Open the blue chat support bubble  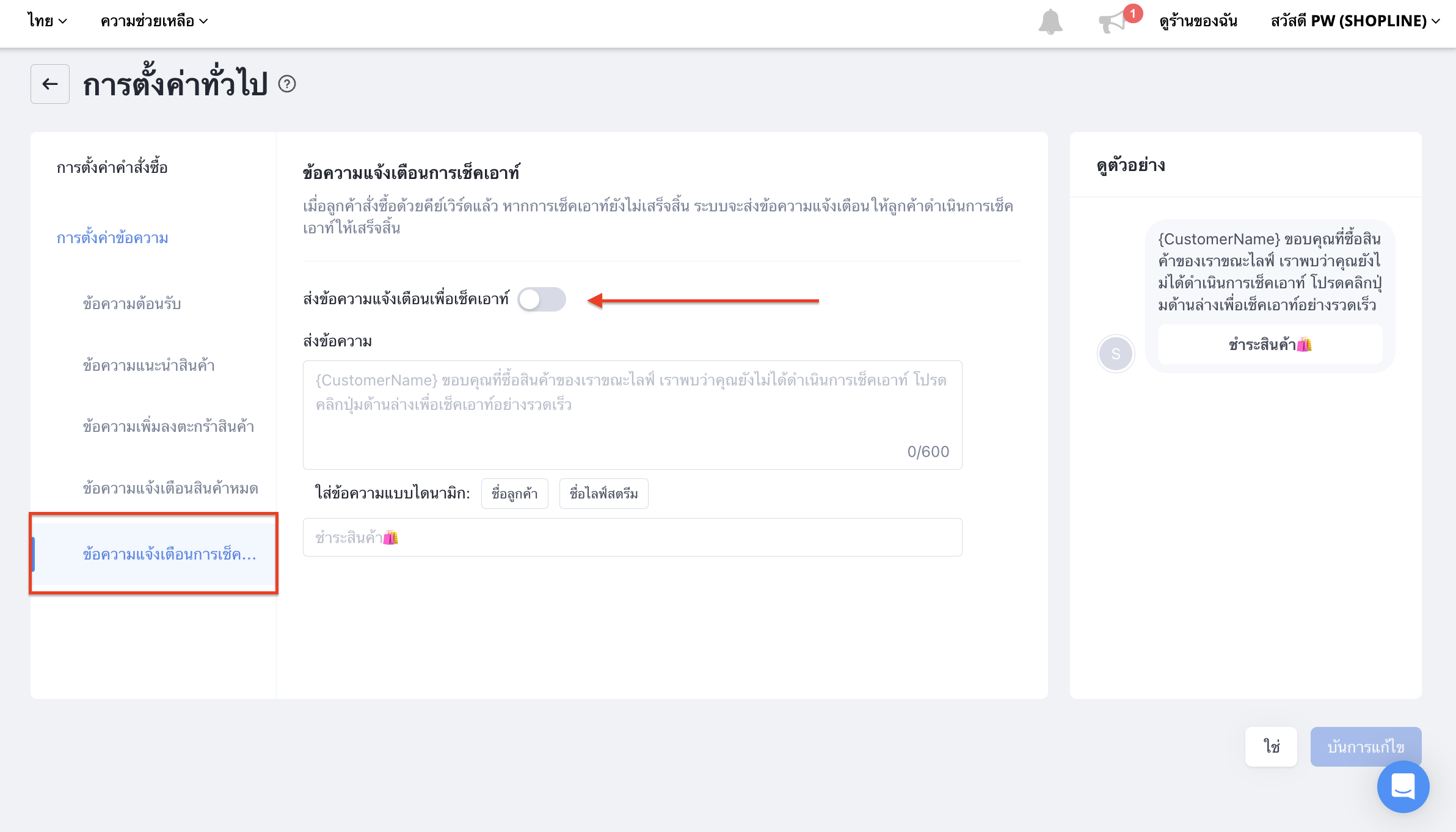[x=1403, y=787]
